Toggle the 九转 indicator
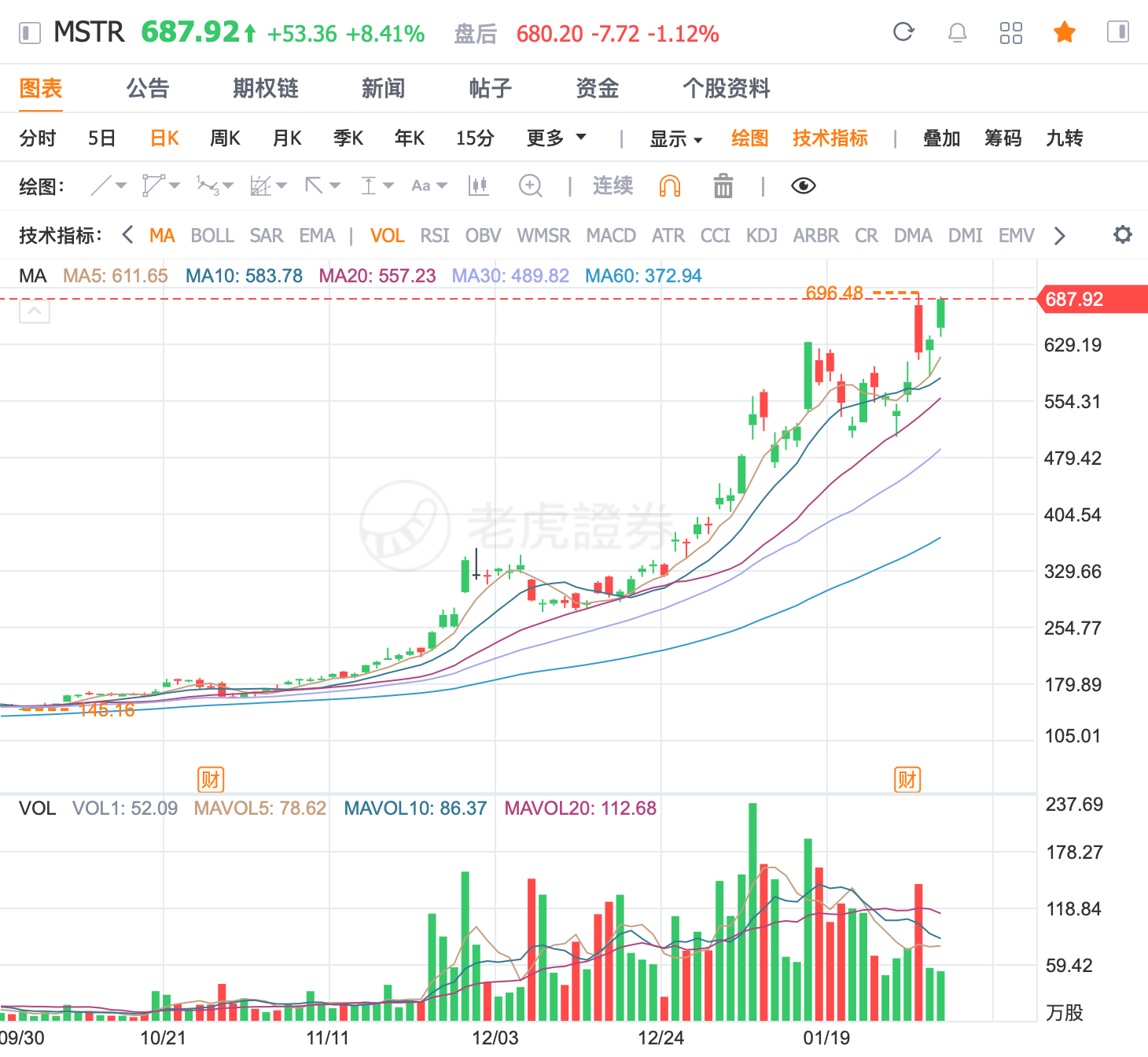The width and height of the screenshot is (1148, 1057). [1065, 138]
